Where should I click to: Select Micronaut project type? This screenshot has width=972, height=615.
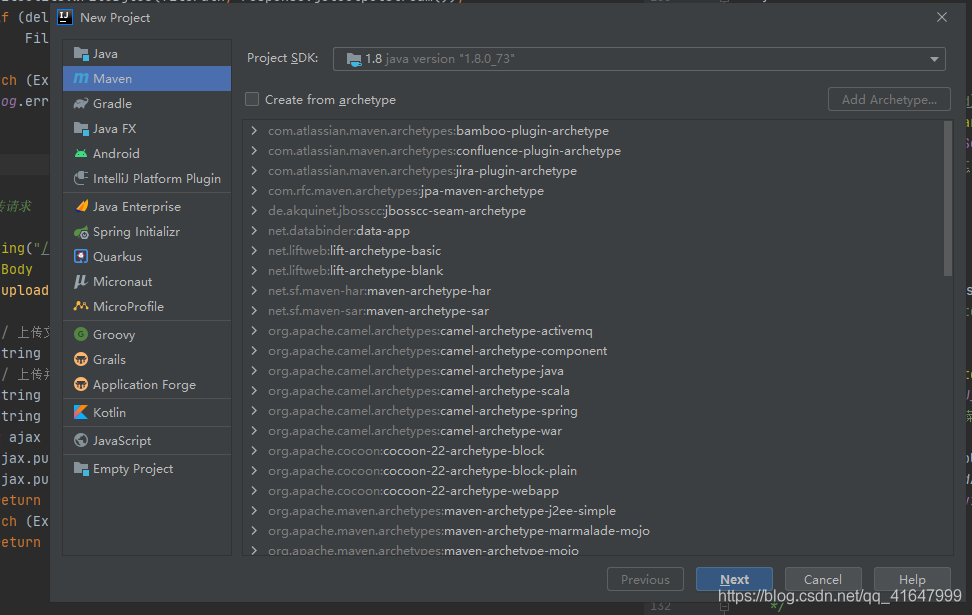click(x=122, y=282)
